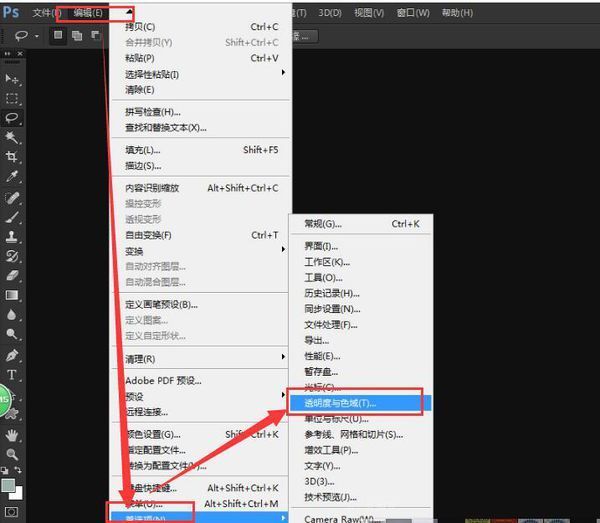Open the foreground color picker

8,486
